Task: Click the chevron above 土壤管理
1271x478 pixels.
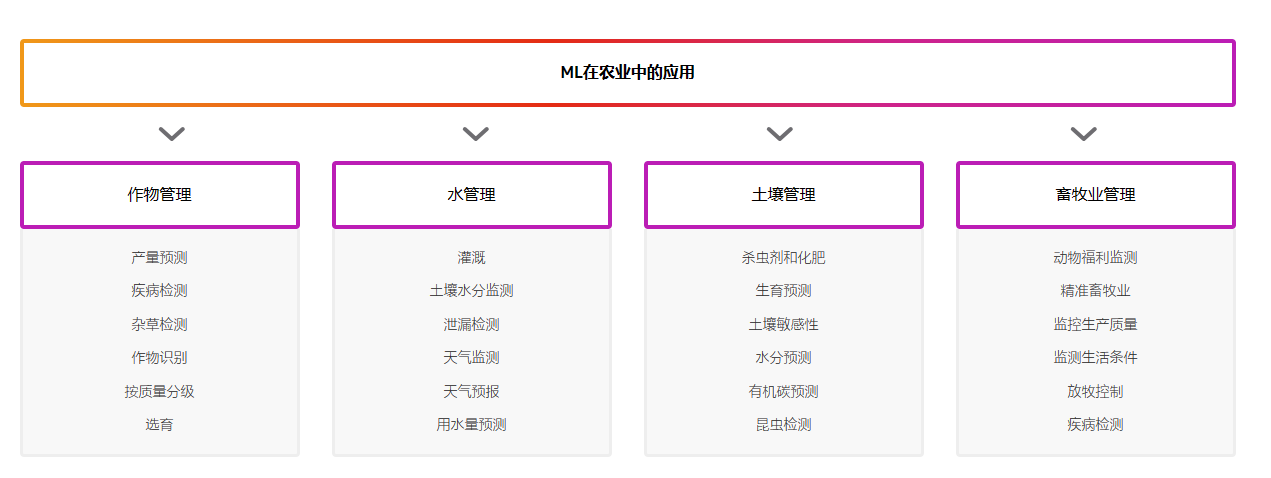Action: (x=780, y=133)
